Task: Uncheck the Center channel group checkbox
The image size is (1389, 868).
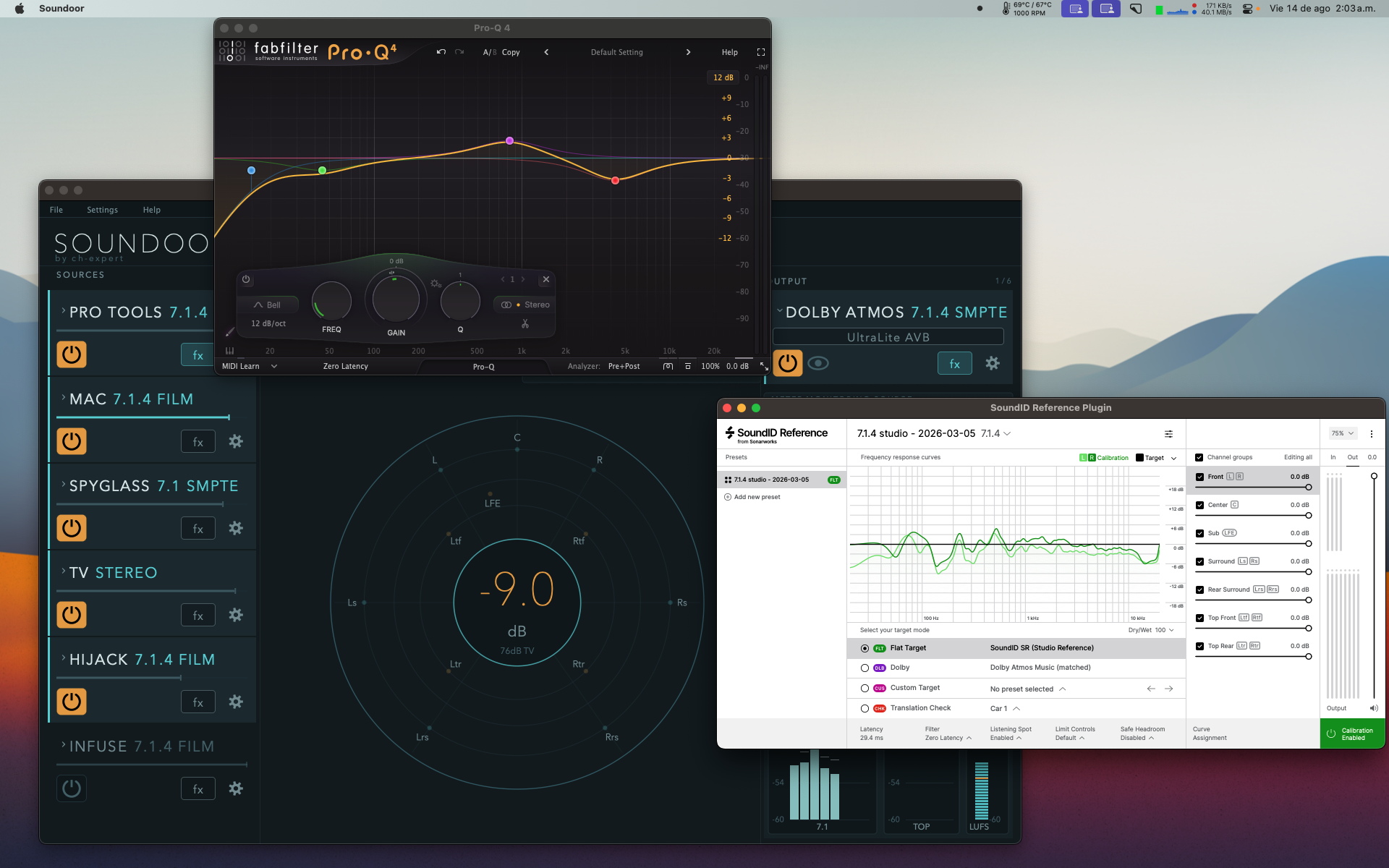Action: [1199, 506]
